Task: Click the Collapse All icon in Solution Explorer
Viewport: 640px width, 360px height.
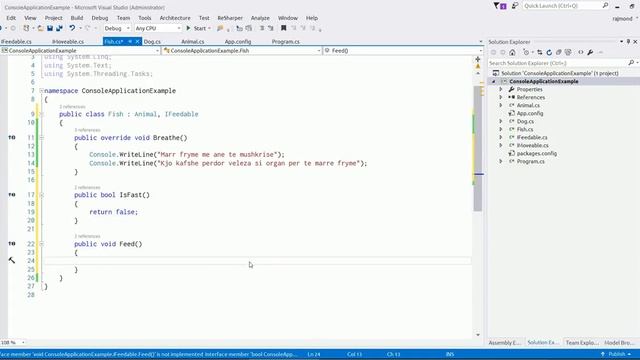Action: click(x=558, y=52)
